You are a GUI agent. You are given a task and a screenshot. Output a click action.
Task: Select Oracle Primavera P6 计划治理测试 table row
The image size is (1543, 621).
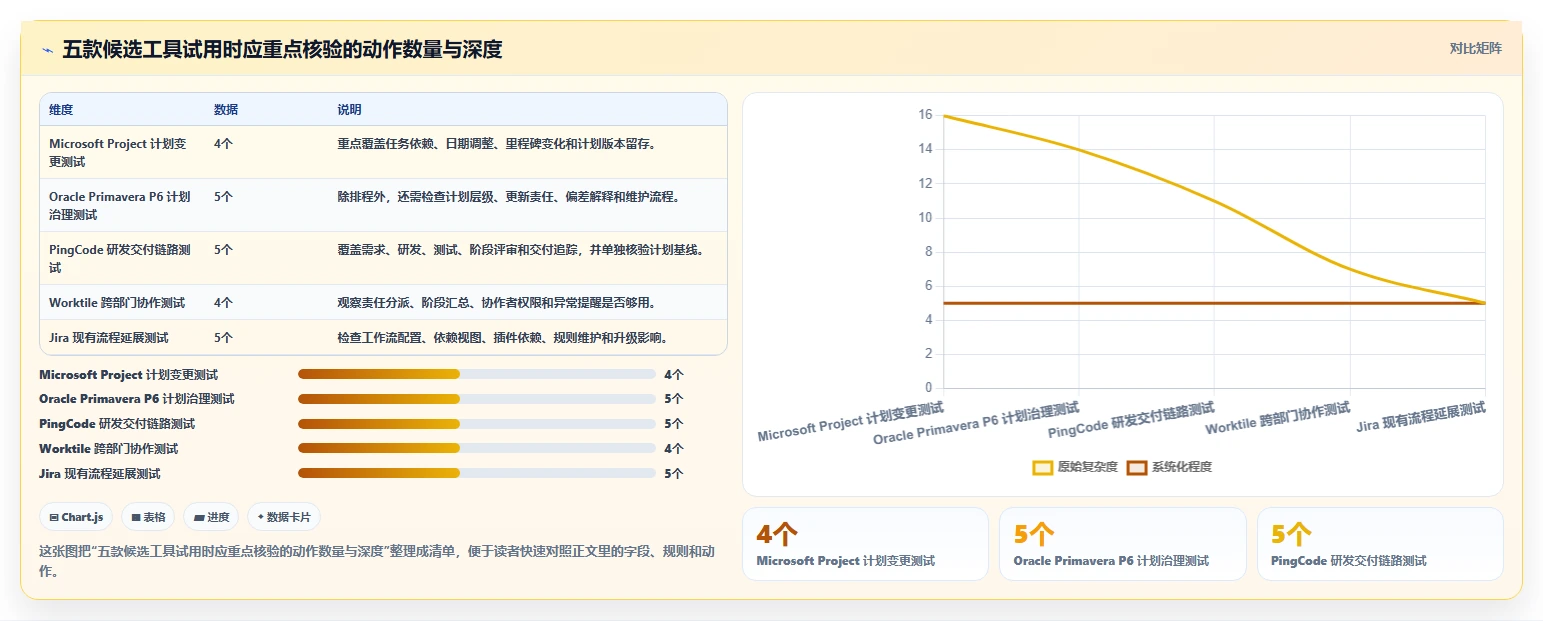[383, 205]
